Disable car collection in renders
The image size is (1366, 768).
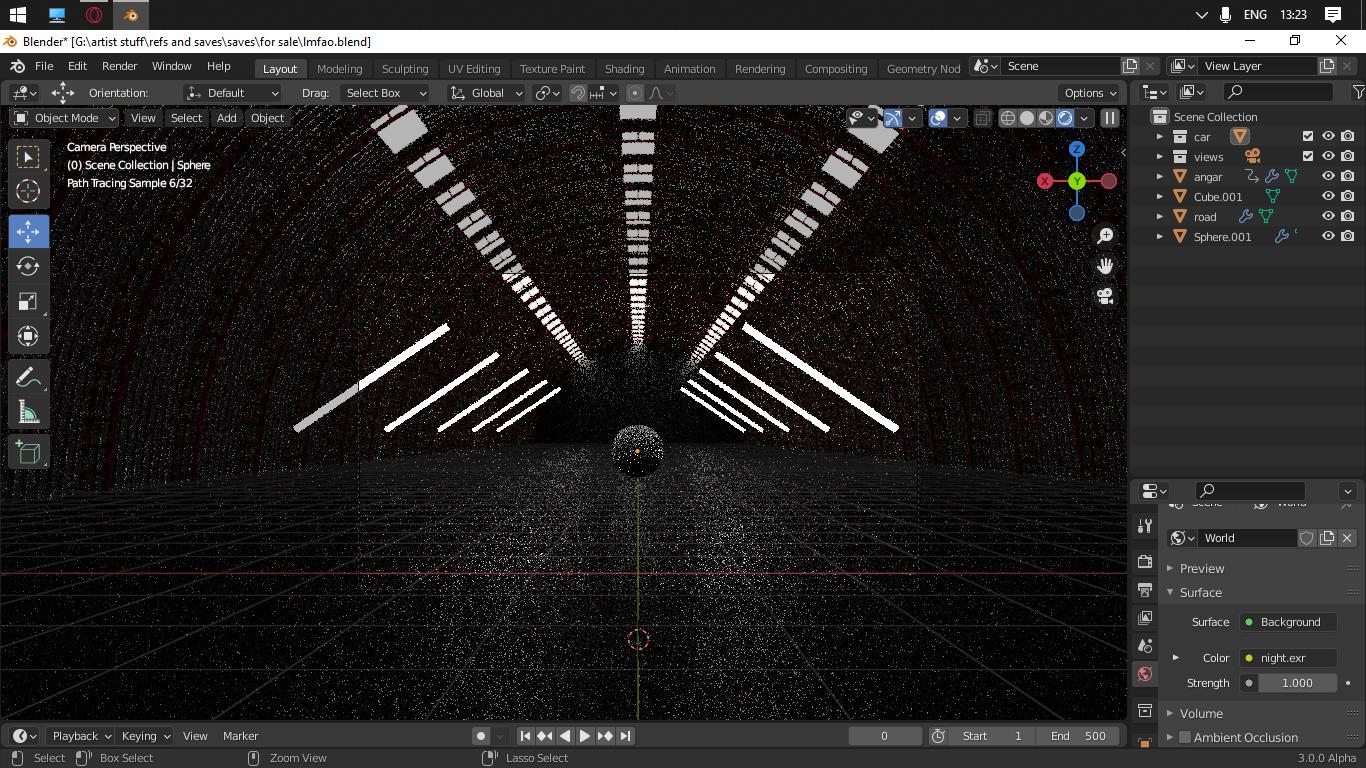(x=1348, y=136)
